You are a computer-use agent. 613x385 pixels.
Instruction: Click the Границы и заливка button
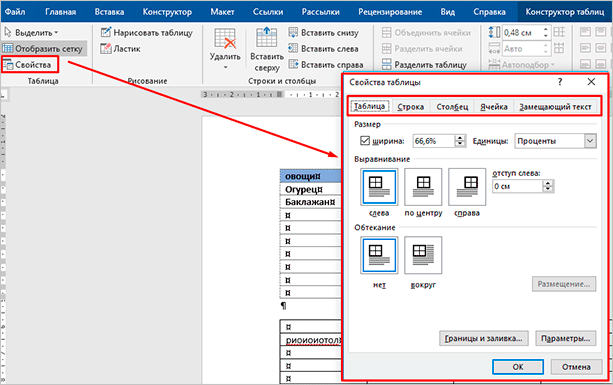(x=484, y=338)
